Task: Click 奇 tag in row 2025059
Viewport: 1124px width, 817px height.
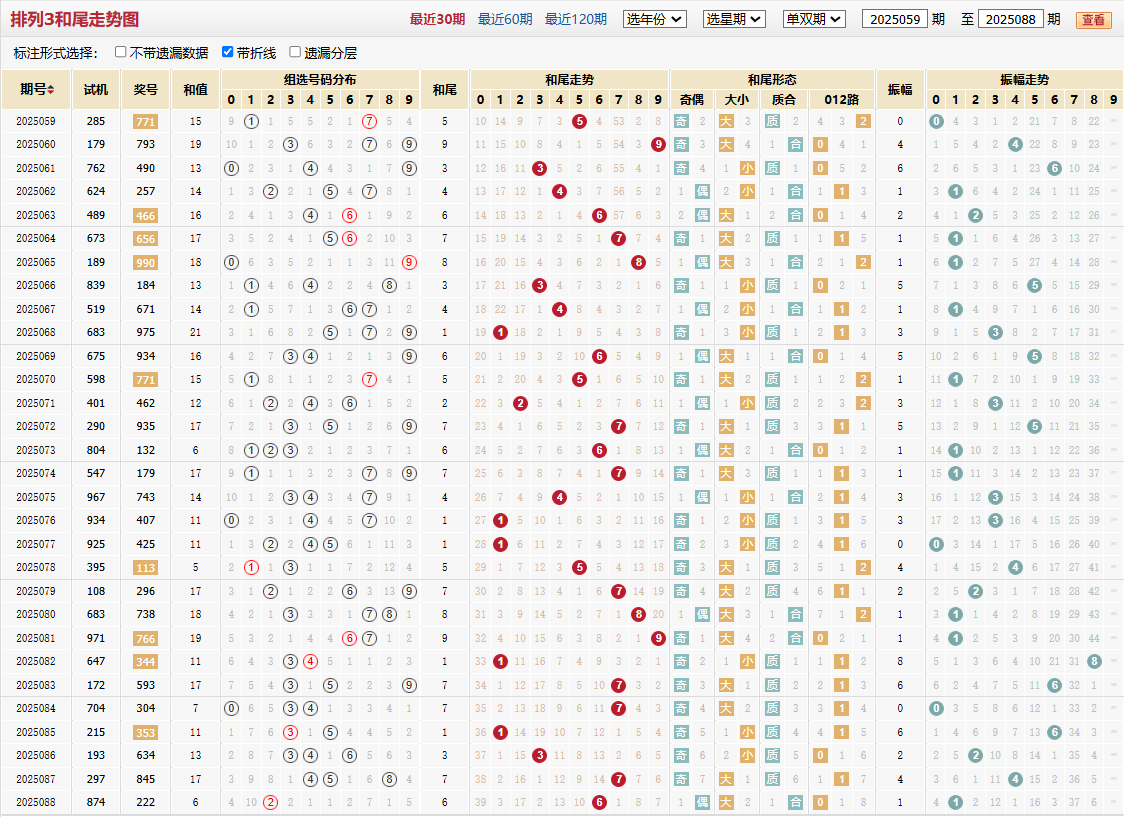Action: 681,121
